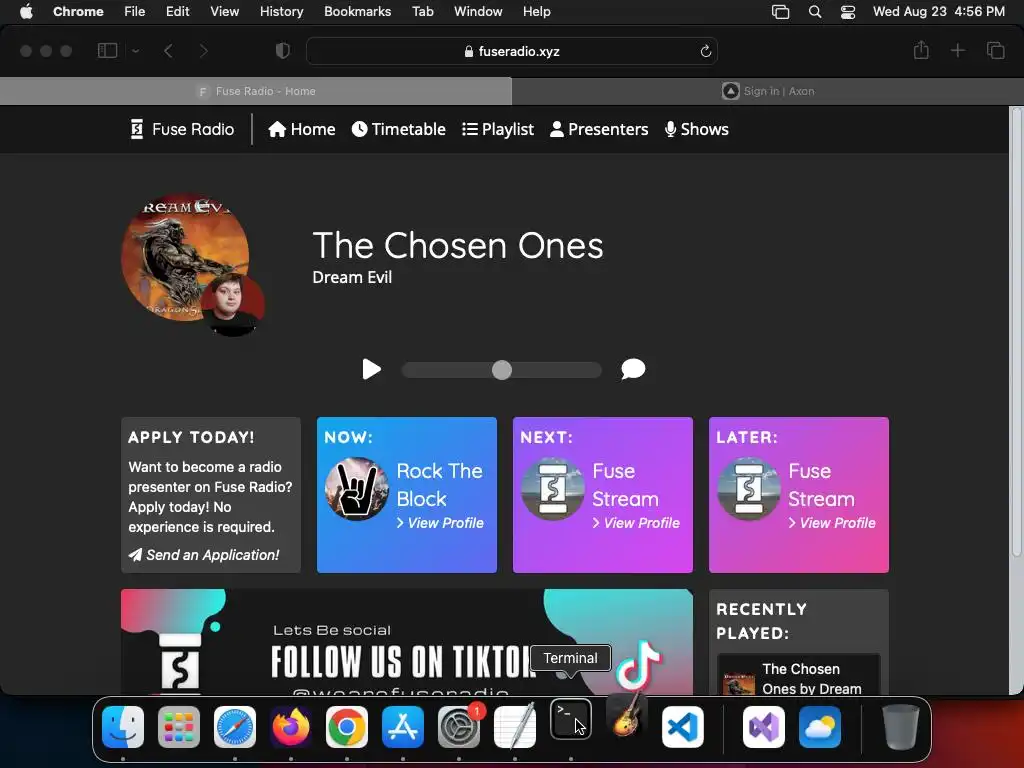Open the TikTok logo in the banner
Image resolution: width=1024 pixels, height=768 pixels.
pos(639,665)
